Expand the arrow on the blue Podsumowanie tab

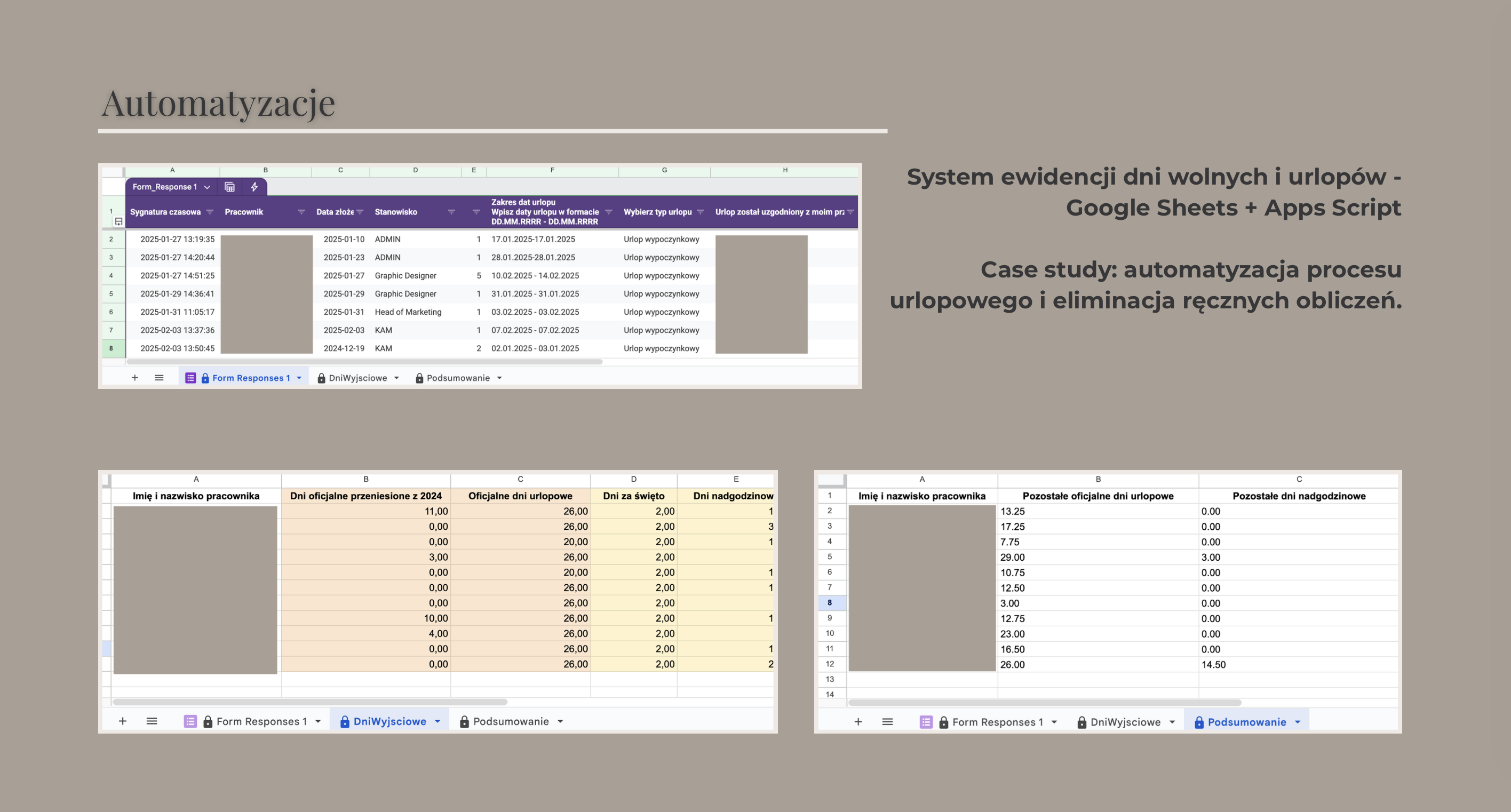(x=1298, y=722)
